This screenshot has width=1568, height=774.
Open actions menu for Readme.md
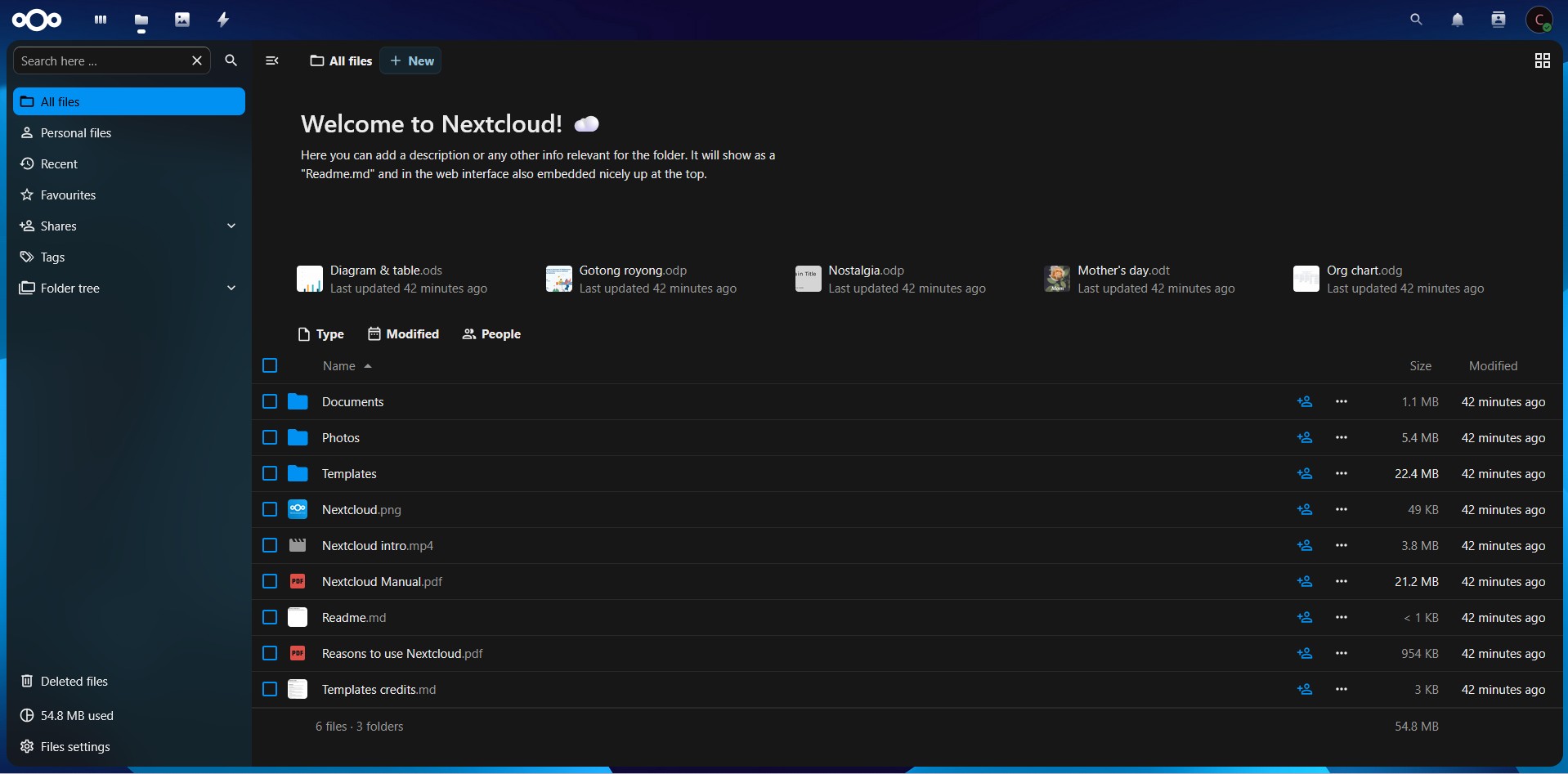(1342, 617)
